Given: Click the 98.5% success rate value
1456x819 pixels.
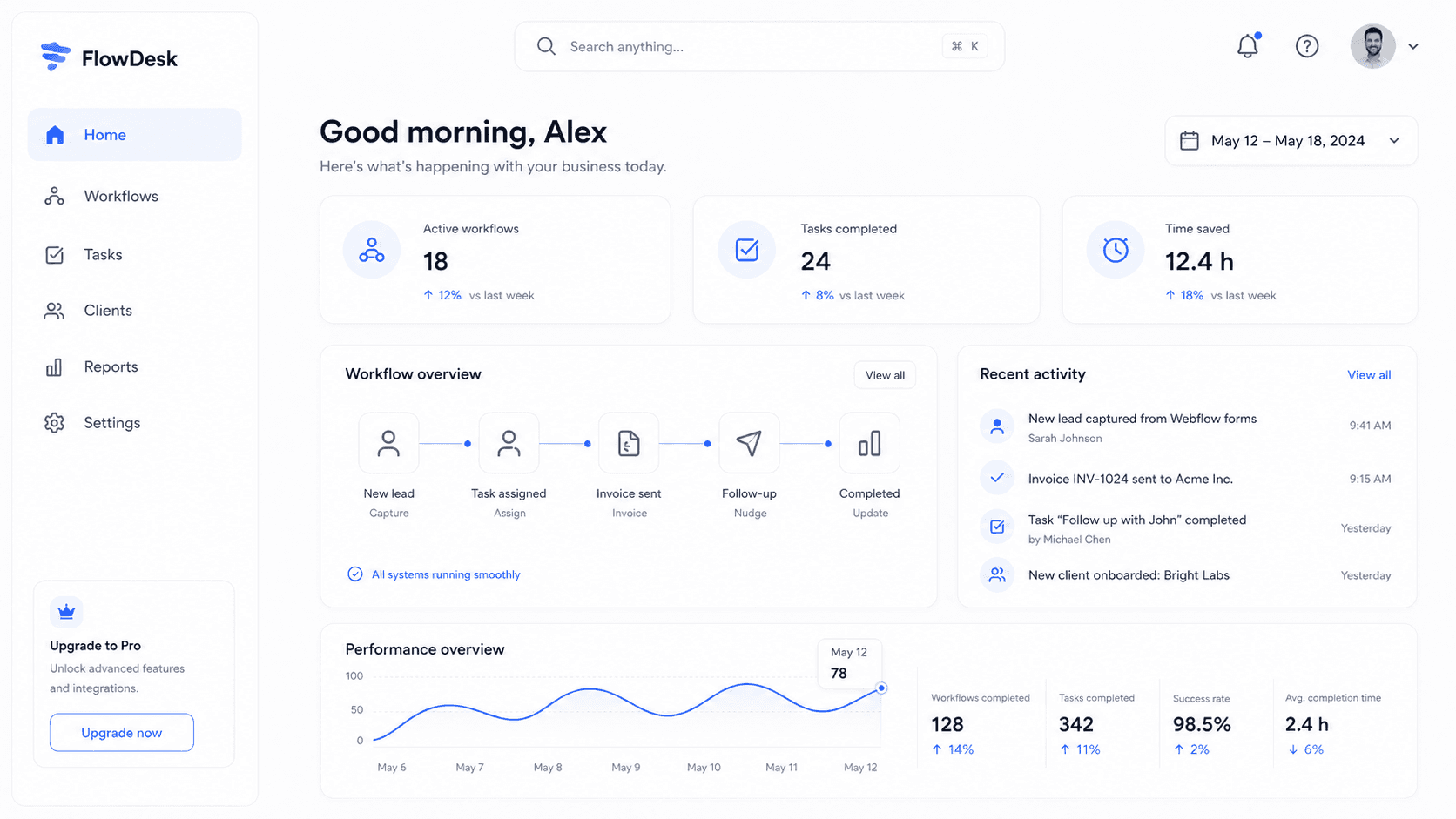Looking at the screenshot, I should [x=1202, y=724].
